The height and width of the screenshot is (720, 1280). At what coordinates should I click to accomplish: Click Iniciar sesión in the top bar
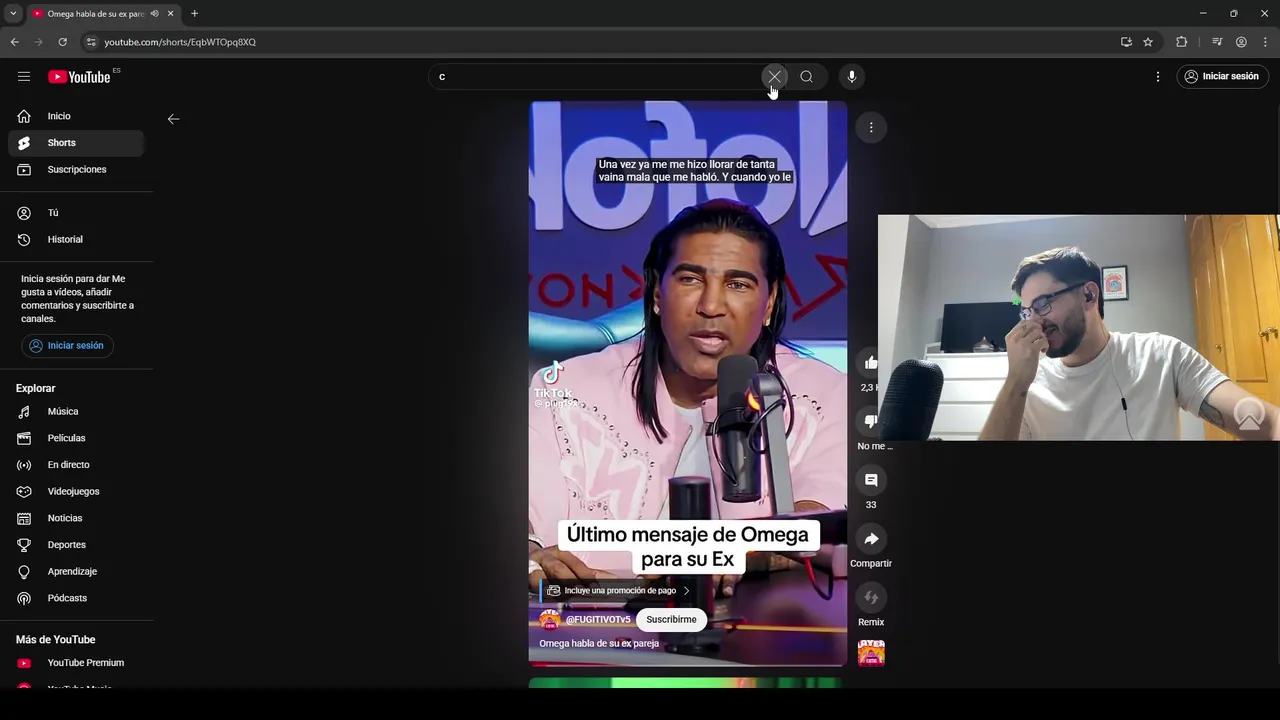(1221, 76)
